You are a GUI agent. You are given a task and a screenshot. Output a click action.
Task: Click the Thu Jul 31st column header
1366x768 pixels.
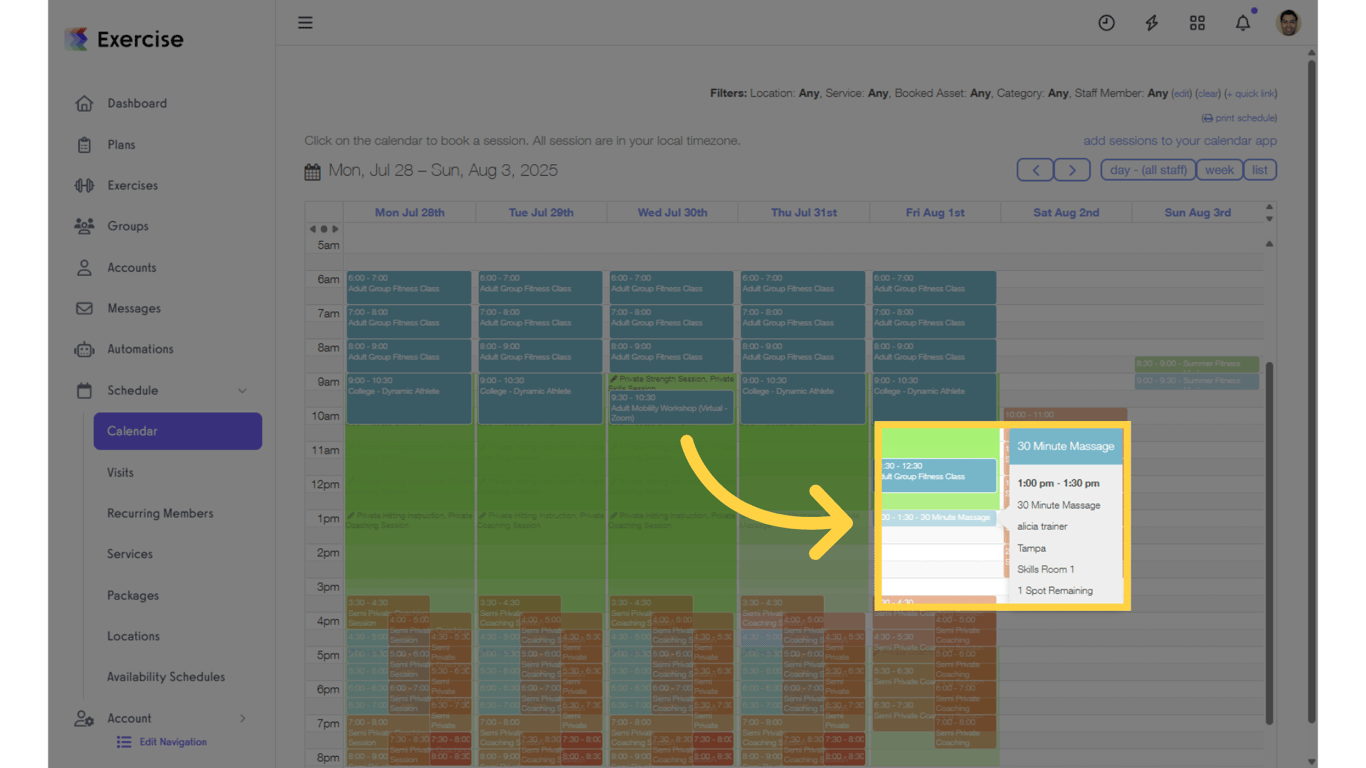coord(804,213)
